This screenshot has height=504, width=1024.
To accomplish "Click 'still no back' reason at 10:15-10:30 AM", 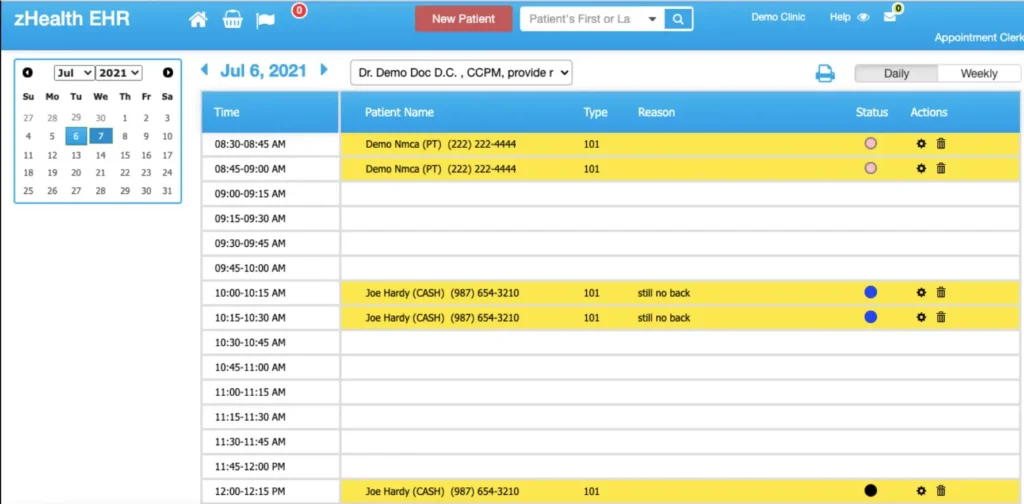I will (664, 318).
